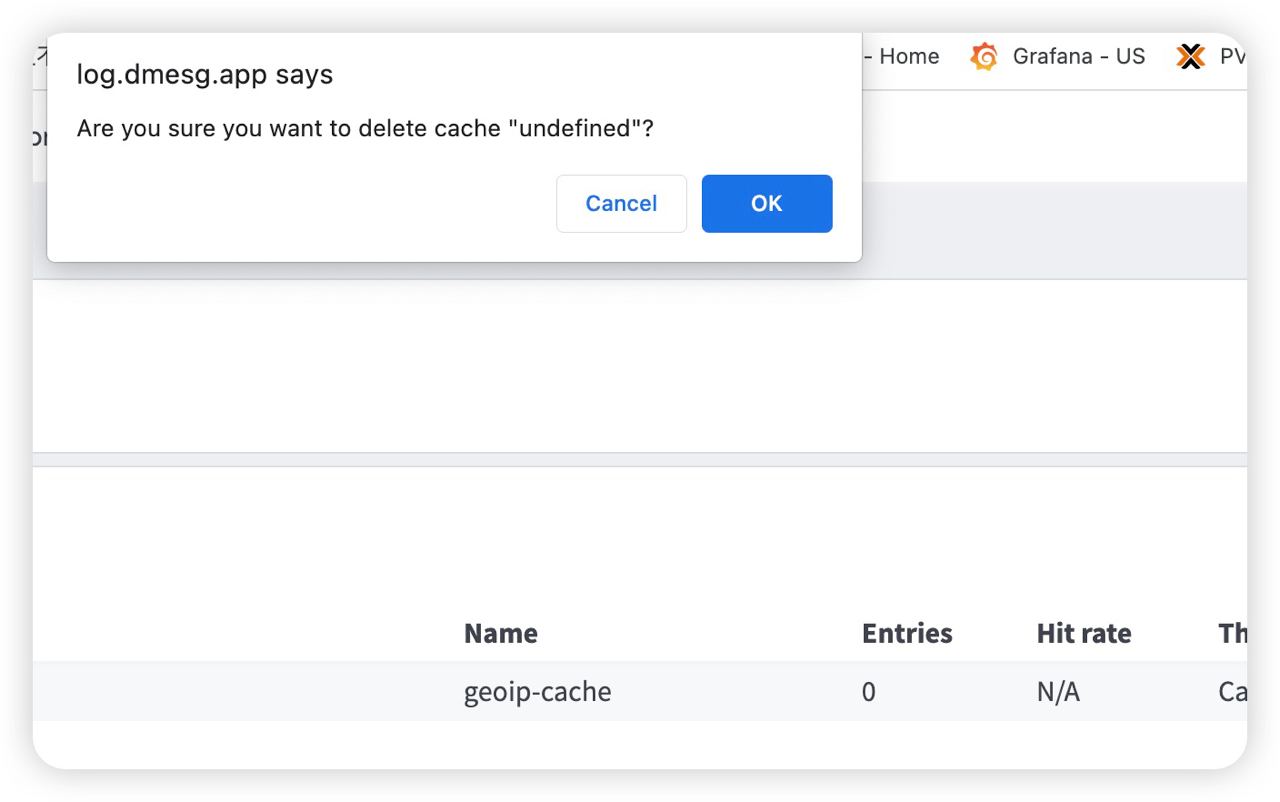Open the Home bookmark

(x=909, y=57)
